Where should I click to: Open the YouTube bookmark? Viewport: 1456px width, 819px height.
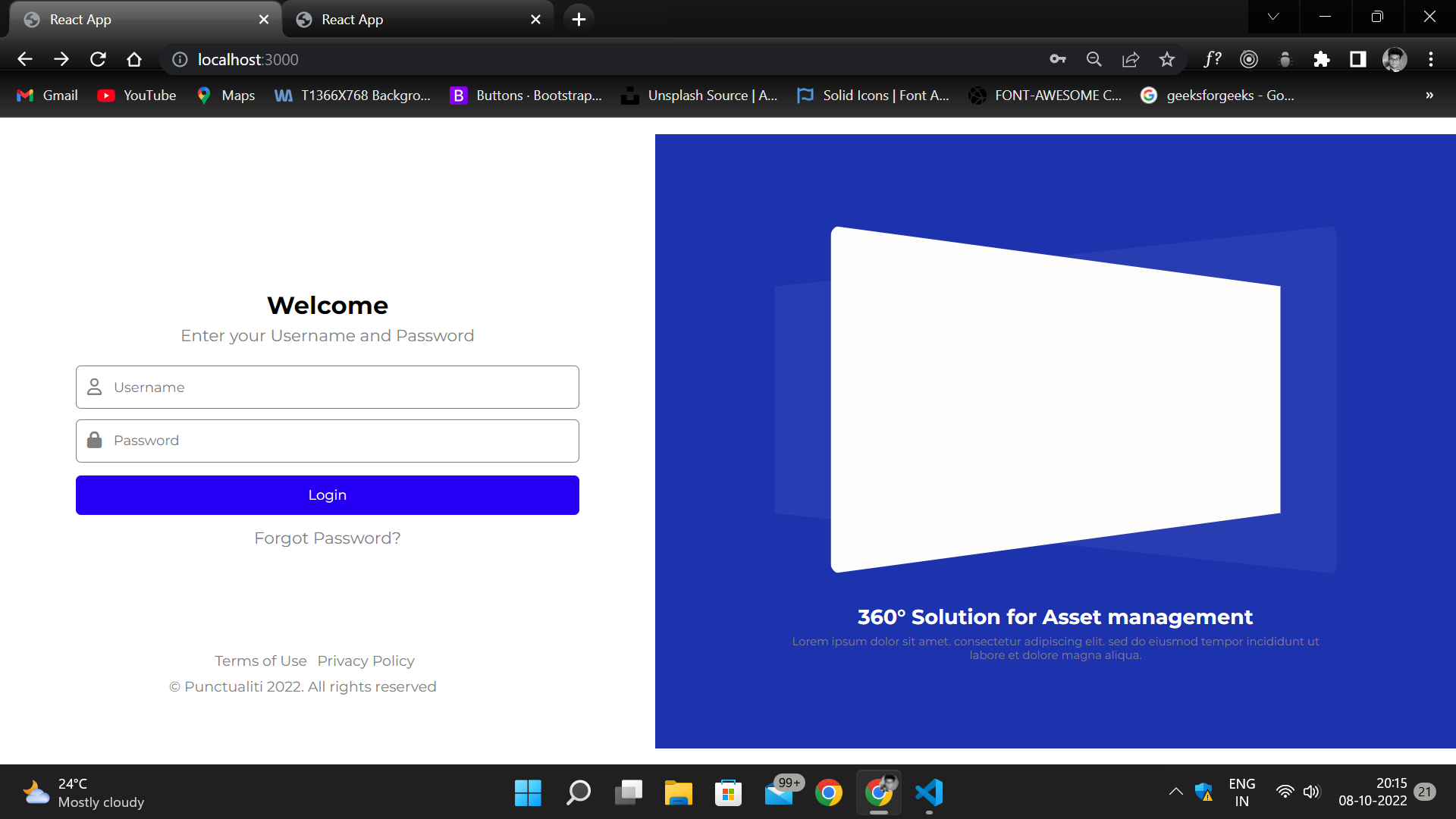click(x=137, y=96)
